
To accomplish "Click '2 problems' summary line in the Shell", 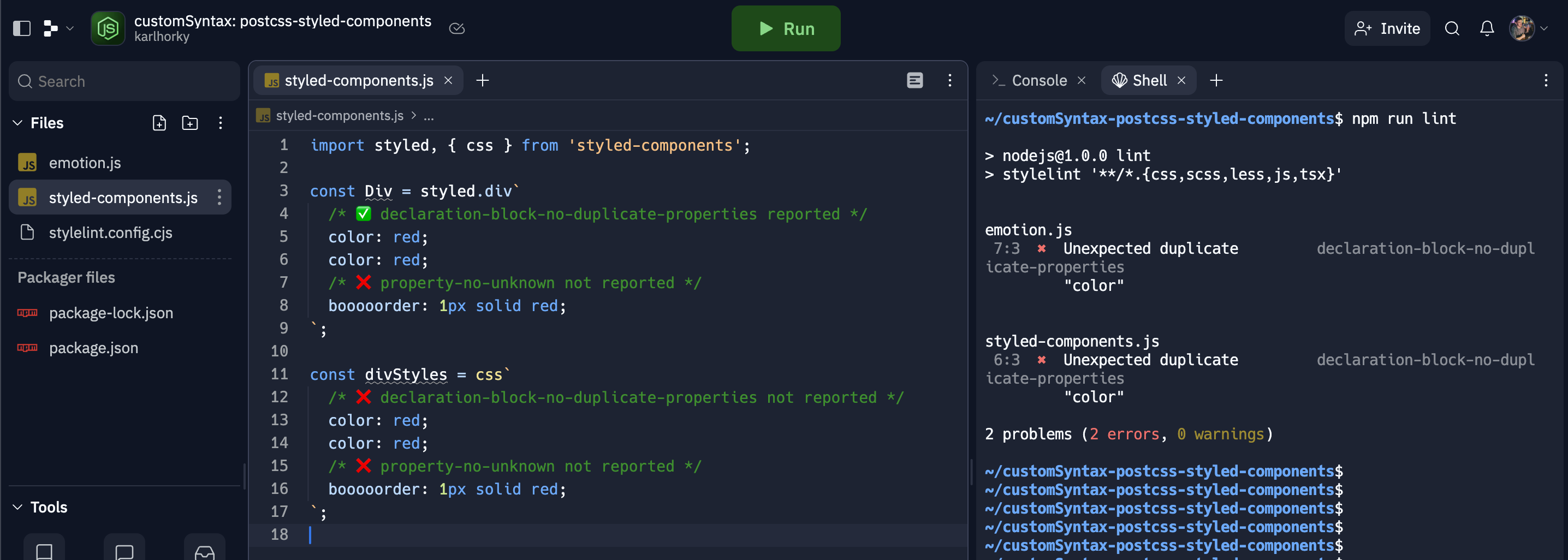I will [x=1129, y=434].
